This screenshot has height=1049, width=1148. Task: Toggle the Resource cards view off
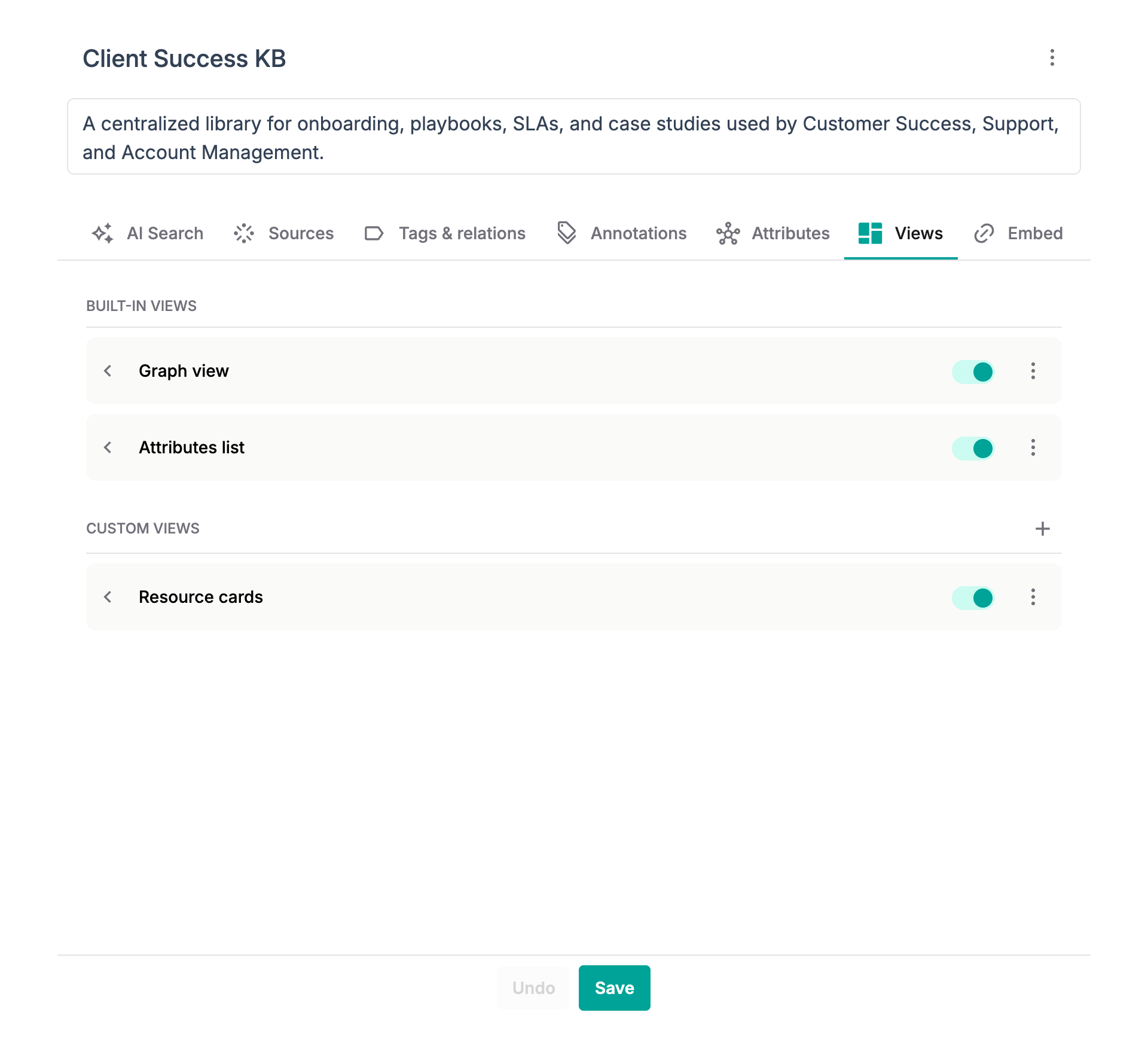pyautogui.click(x=973, y=597)
